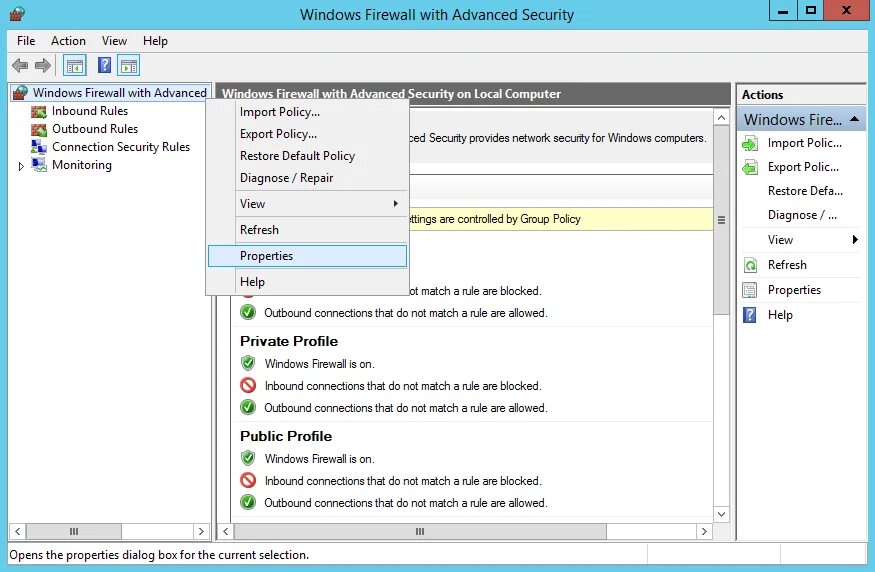The width and height of the screenshot is (875, 572).
Task: Click the Outbound Rules brick wall icon
Action: point(39,129)
